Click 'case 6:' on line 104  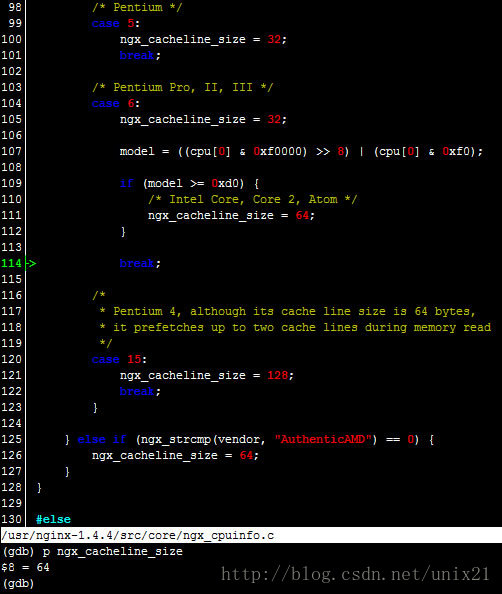pyautogui.click(x=116, y=103)
